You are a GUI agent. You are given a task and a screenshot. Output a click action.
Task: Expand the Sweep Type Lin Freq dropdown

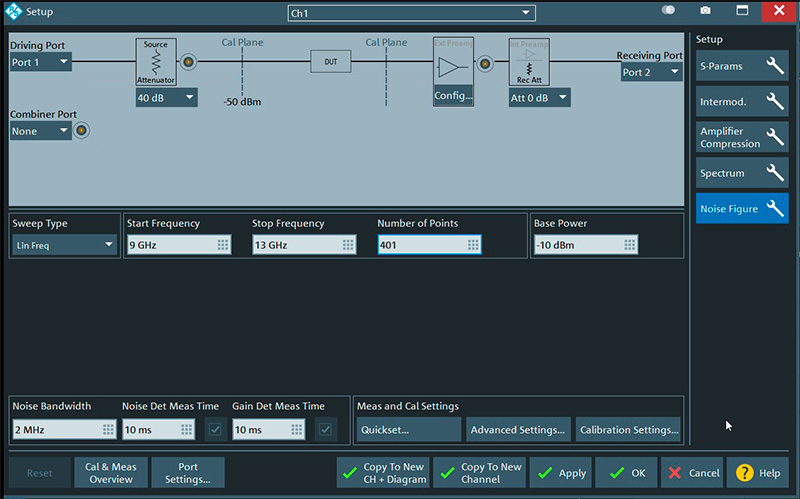click(x=66, y=245)
